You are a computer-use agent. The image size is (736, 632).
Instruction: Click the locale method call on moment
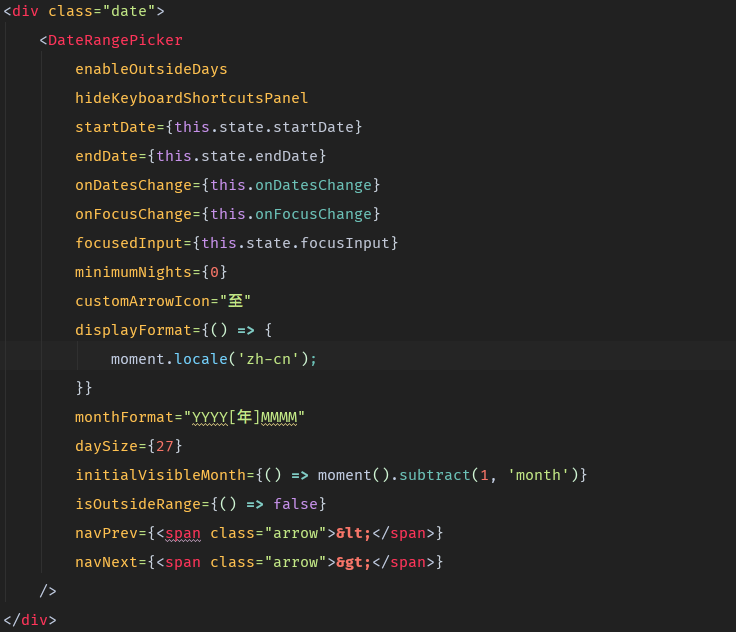click(200, 359)
